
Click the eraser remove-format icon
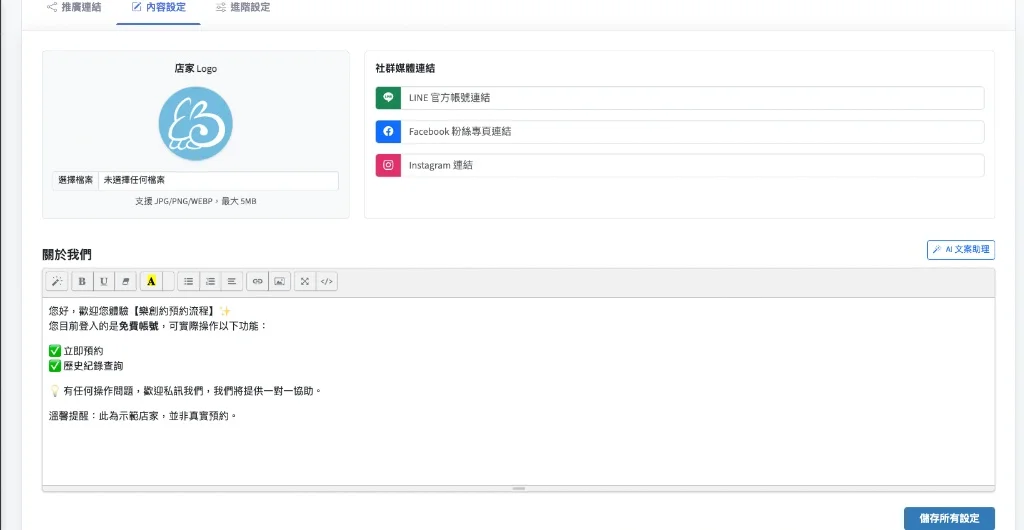(126, 282)
